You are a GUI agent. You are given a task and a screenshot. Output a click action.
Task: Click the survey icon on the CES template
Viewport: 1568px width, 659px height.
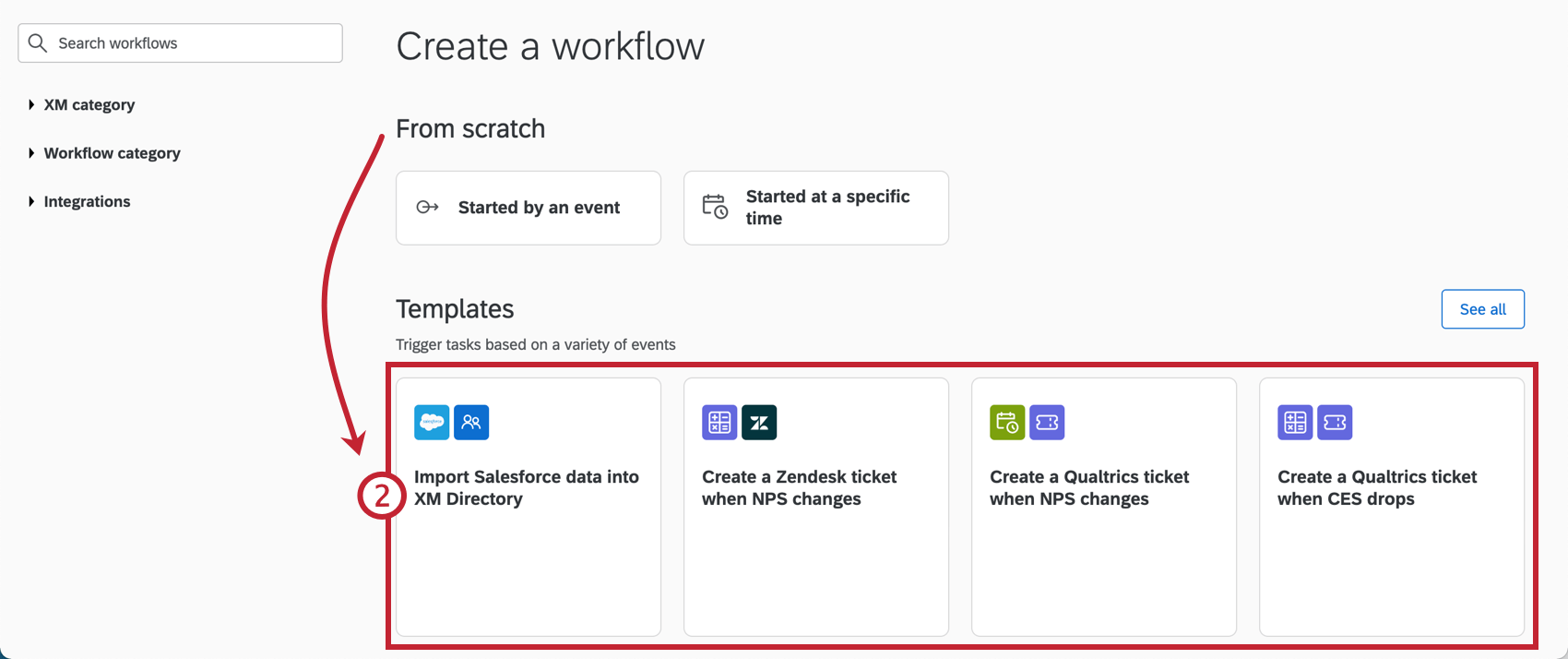(x=1295, y=422)
